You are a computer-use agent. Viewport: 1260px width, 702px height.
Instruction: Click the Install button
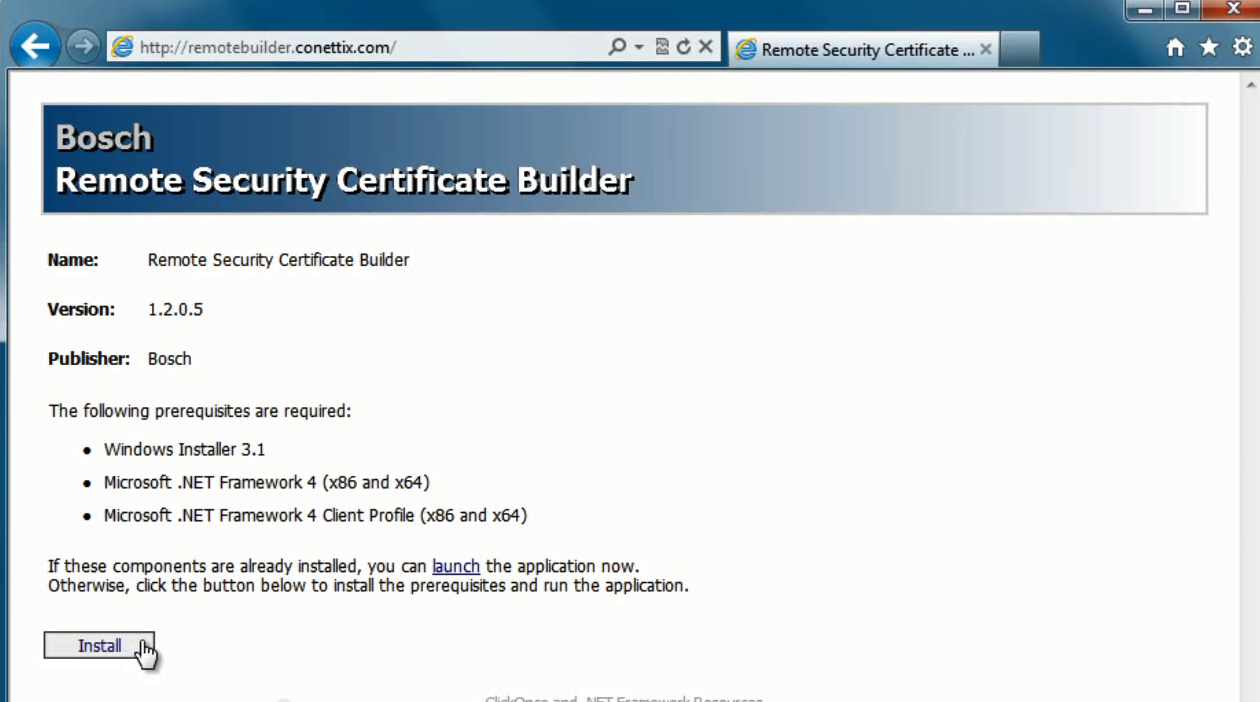[99, 646]
